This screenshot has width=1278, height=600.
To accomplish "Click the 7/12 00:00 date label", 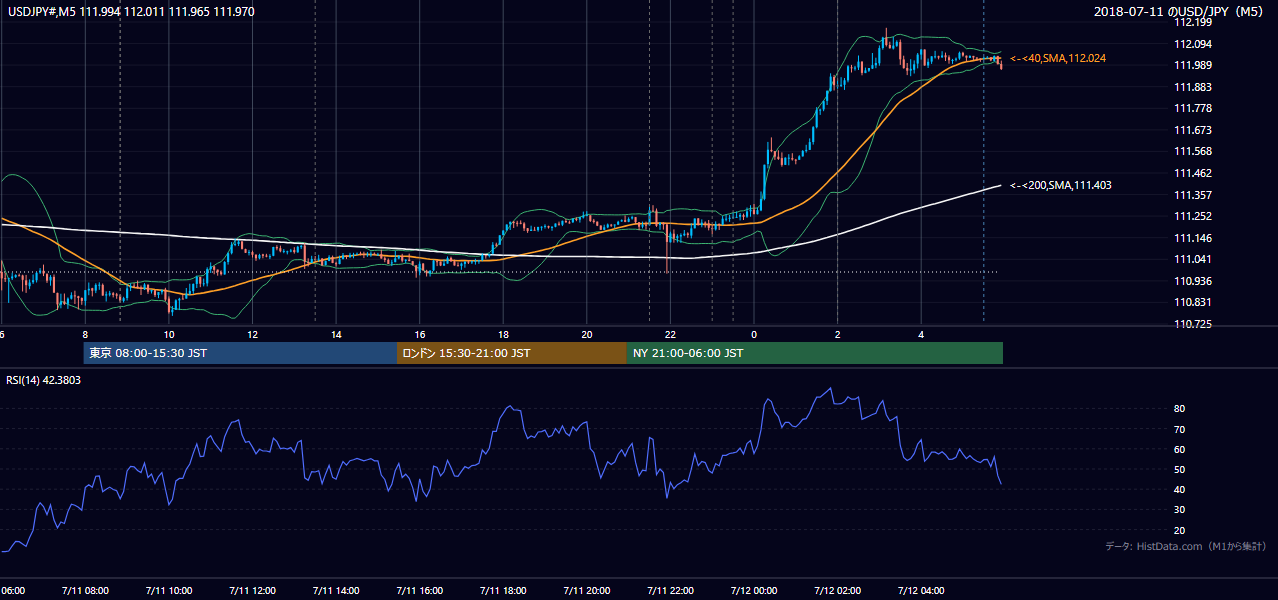I will pos(754,591).
